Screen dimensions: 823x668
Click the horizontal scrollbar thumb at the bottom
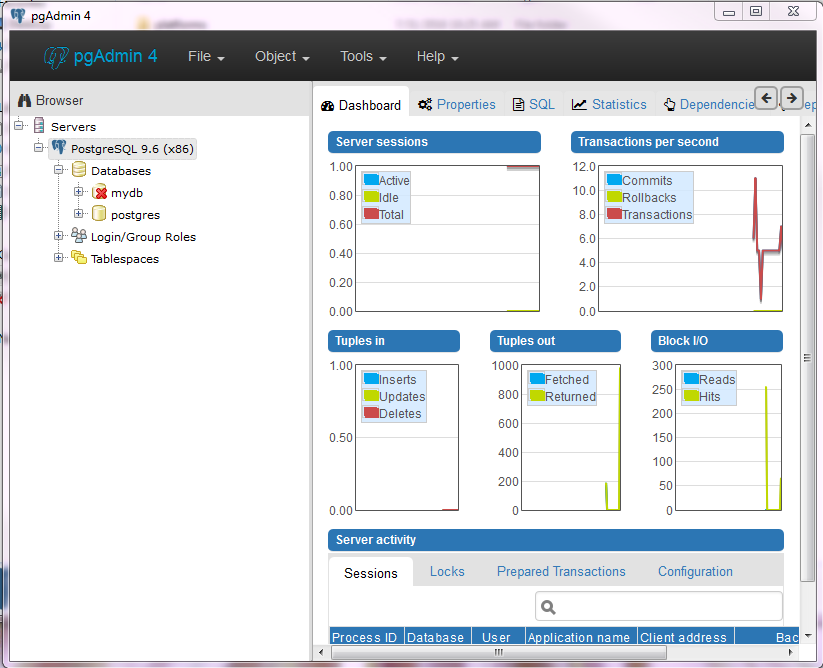tap(499, 652)
